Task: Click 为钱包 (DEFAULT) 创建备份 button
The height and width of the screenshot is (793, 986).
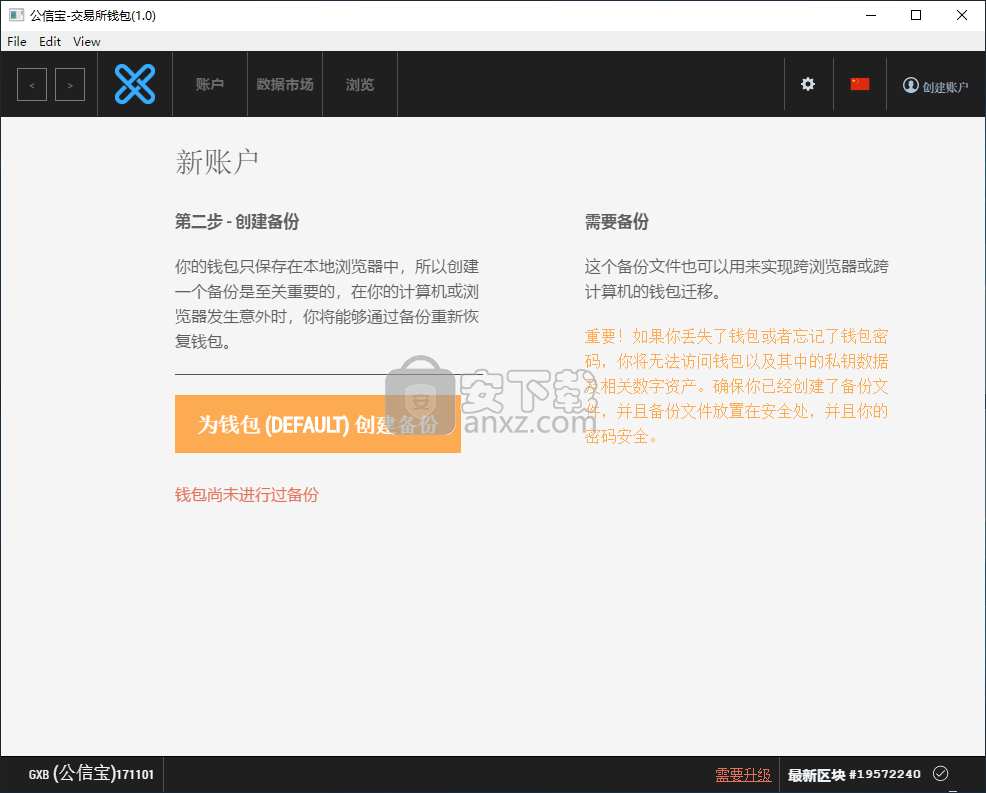Action: pyautogui.click(x=318, y=424)
